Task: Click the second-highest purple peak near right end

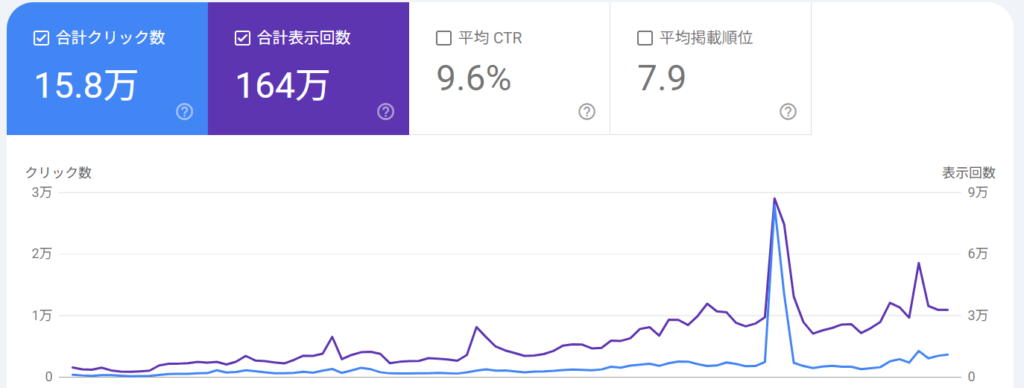Action: [x=918, y=263]
